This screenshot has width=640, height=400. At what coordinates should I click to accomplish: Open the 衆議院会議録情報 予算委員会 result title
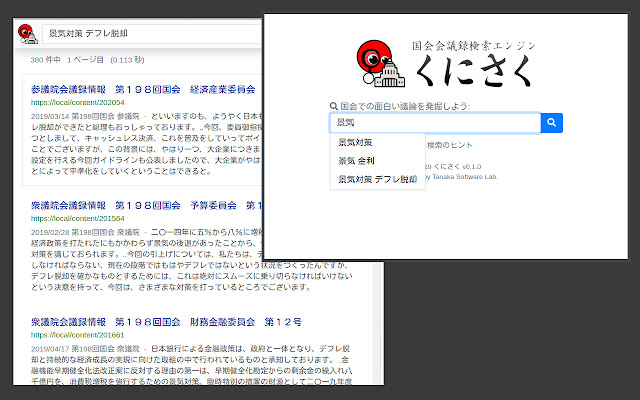pyautogui.click(x=146, y=205)
